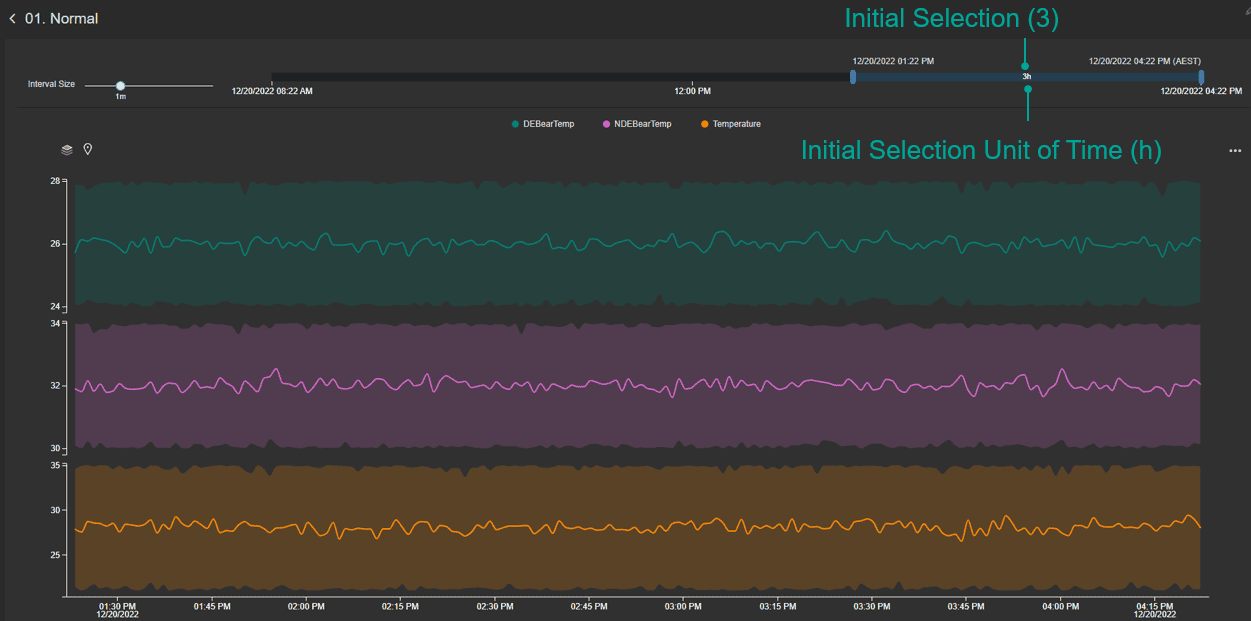Click the 03:00 PM x-axis label

tap(683, 606)
